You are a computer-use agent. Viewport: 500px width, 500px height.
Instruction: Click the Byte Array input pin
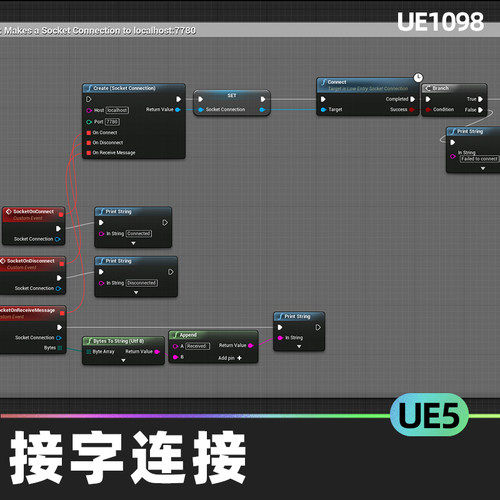[89, 352]
